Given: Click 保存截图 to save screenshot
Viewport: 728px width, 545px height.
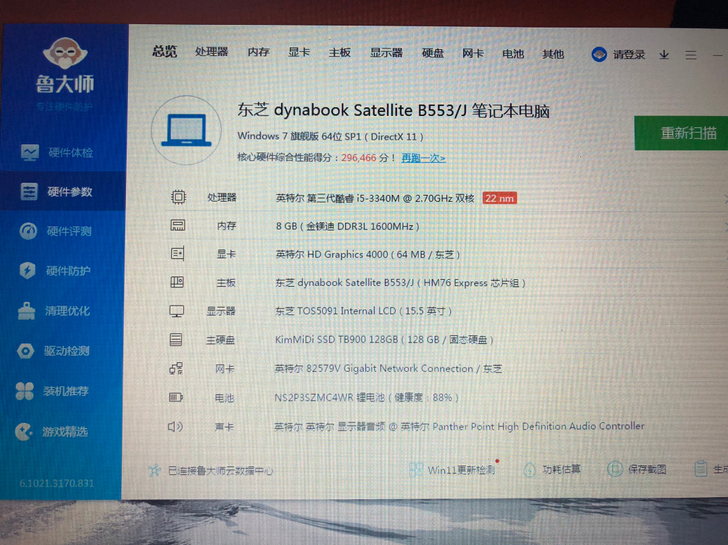Looking at the screenshot, I should coord(637,469).
